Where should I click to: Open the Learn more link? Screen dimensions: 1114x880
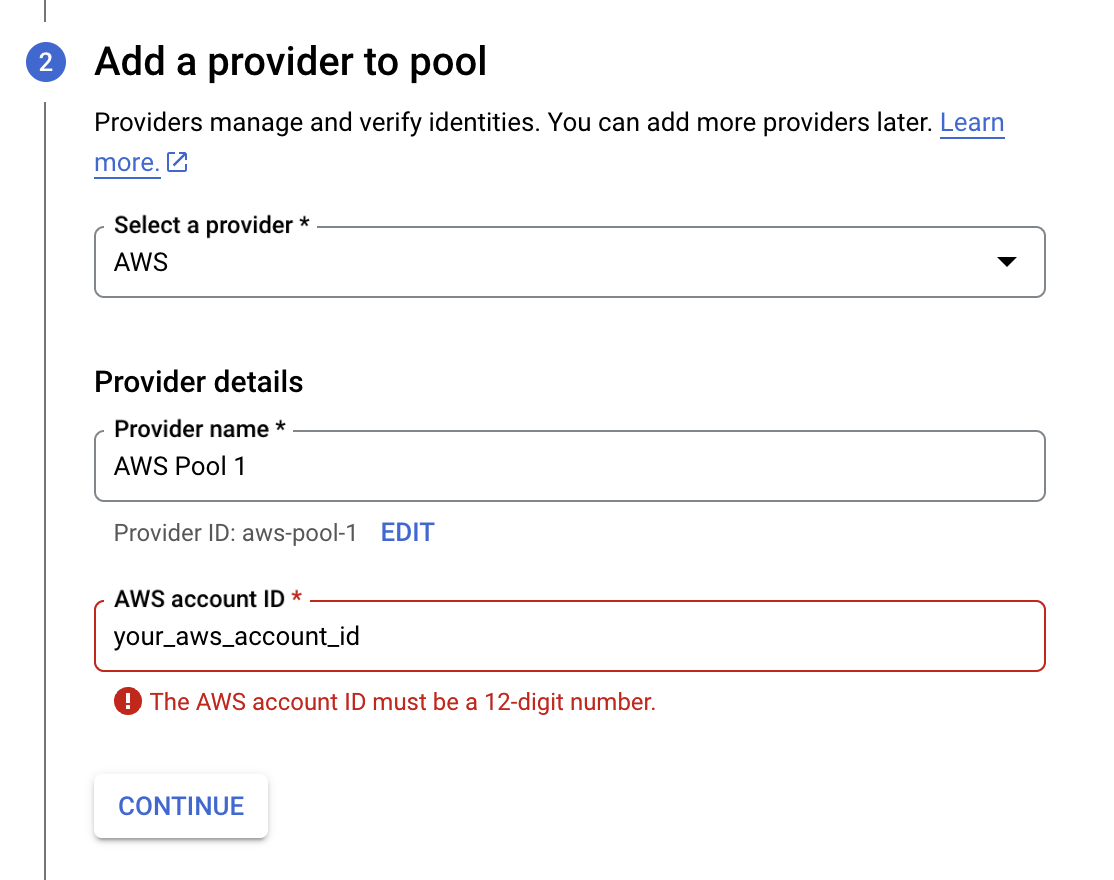click(971, 123)
